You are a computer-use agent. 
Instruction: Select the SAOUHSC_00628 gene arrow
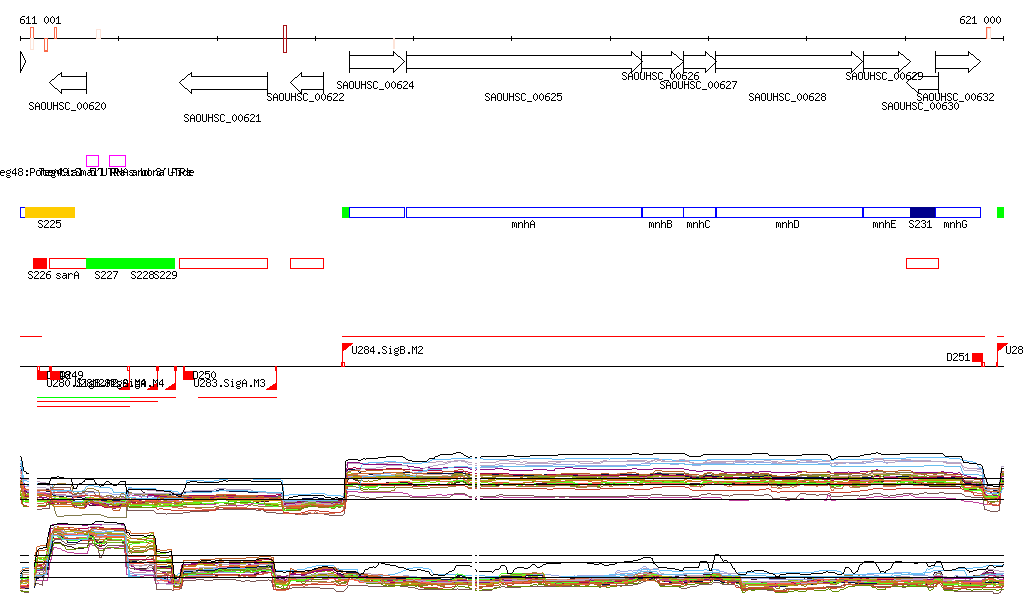[790, 62]
